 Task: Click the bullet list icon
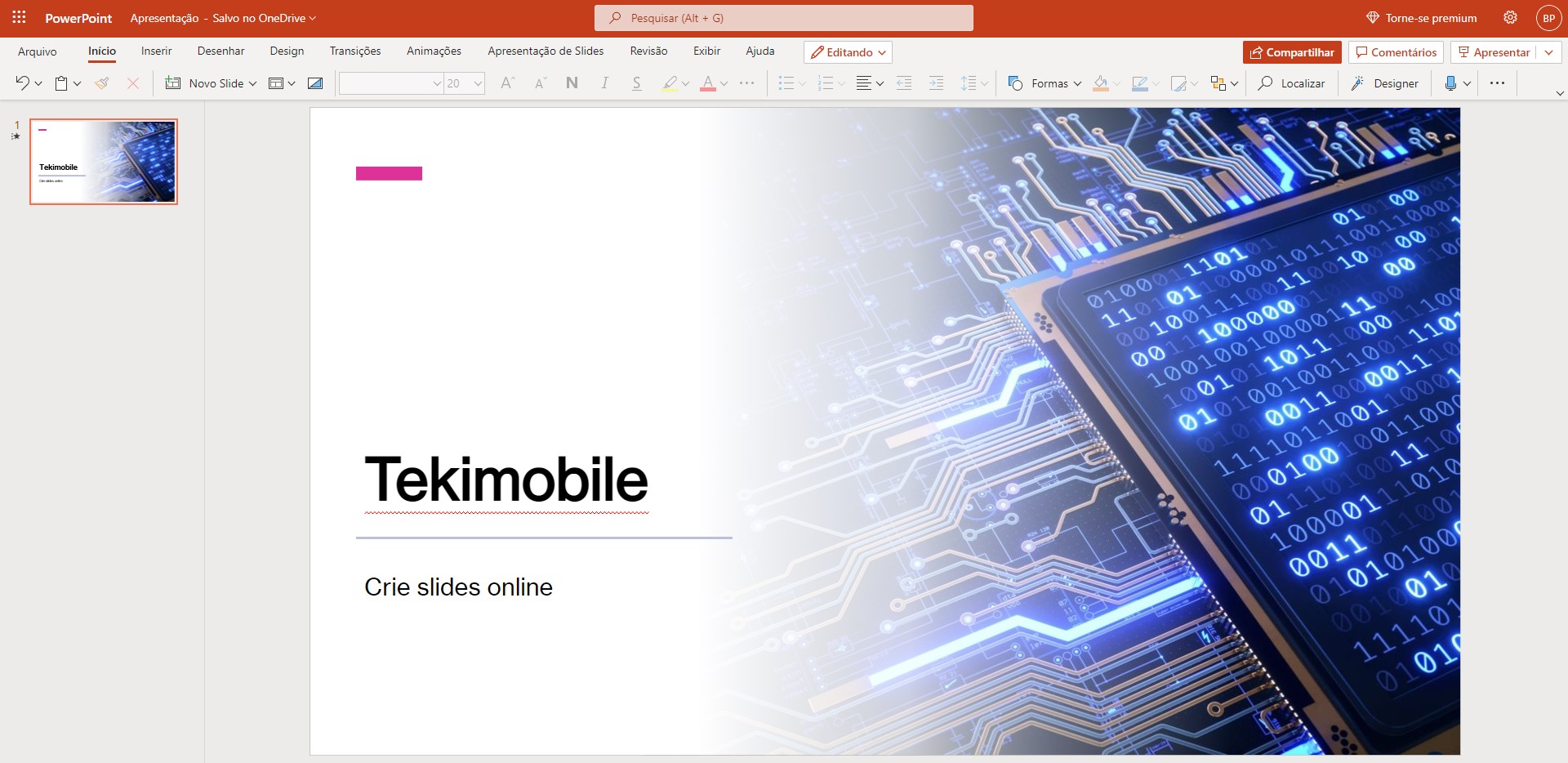786,83
